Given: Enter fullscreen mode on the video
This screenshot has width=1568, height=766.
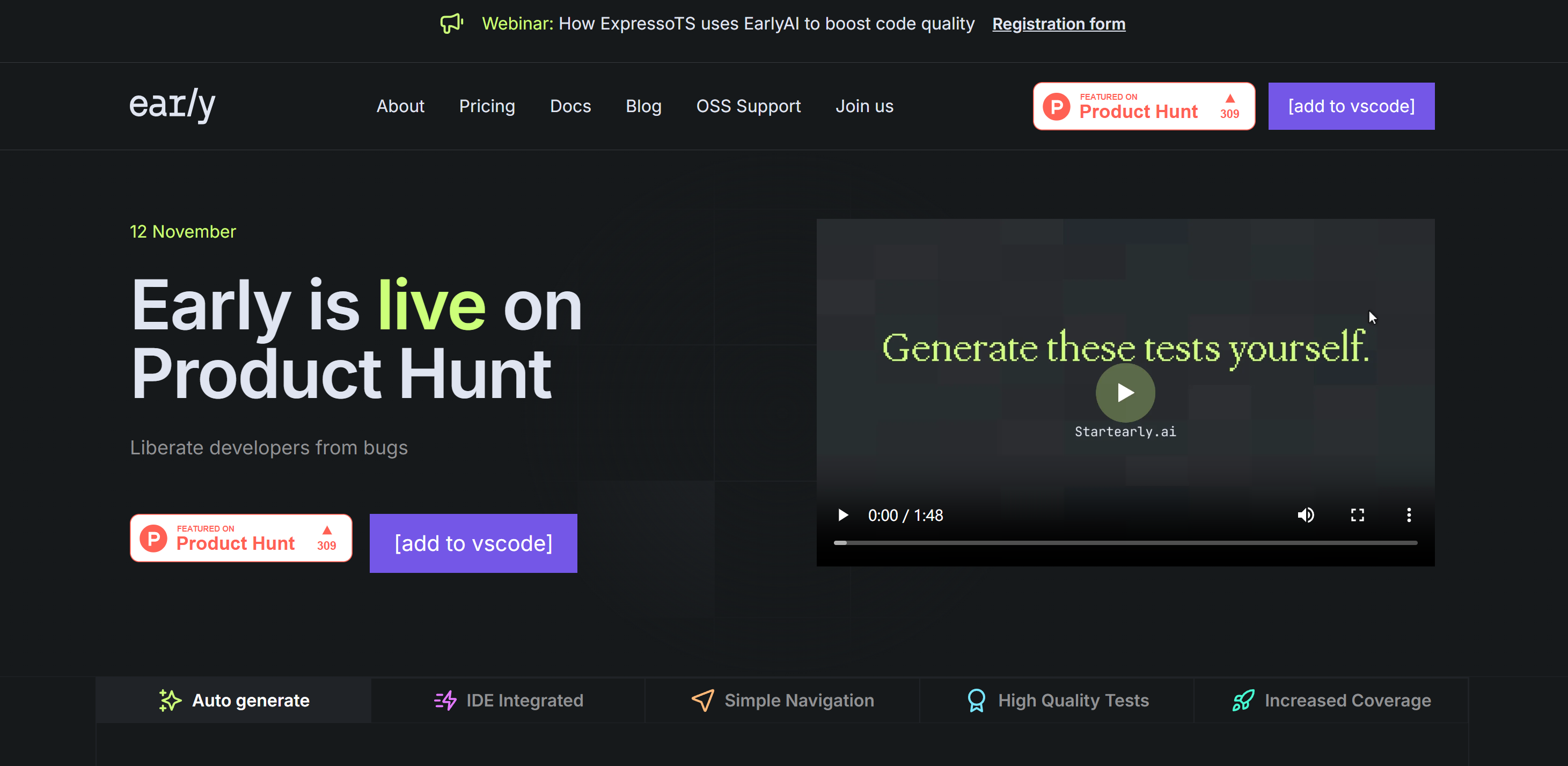Looking at the screenshot, I should pyautogui.click(x=1357, y=515).
